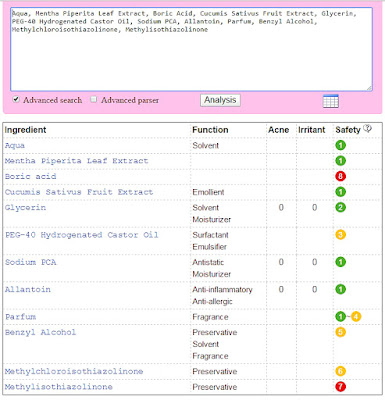Click Glycerin's Acne value 0

281,207
